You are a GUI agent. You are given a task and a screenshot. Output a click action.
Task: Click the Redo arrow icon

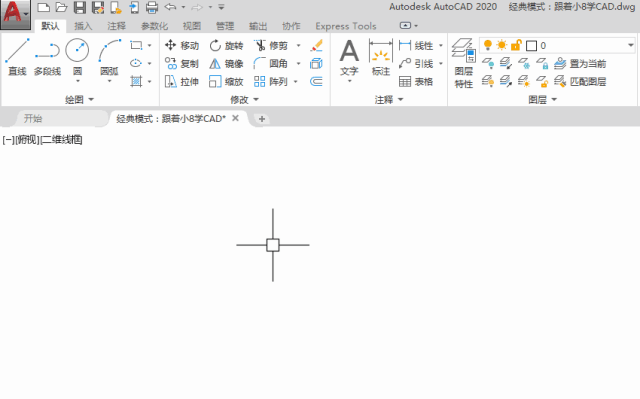tap(197, 7)
